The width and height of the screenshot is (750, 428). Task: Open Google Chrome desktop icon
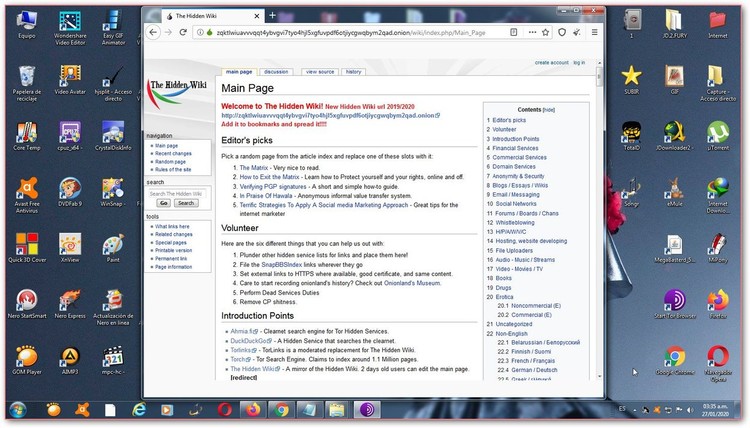pyautogui.click(x=674, y=360)
